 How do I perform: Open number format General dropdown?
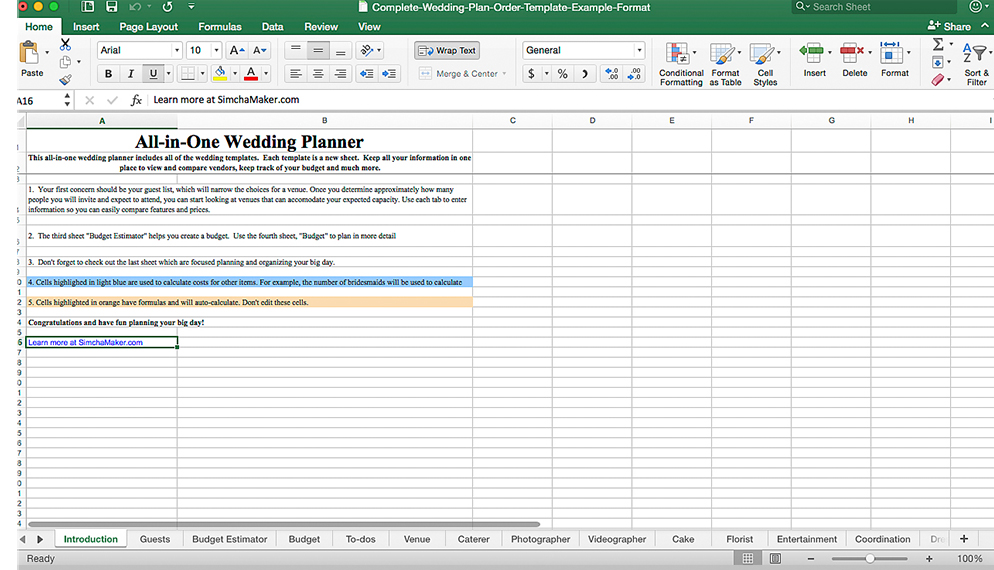[x=639, y=50]
